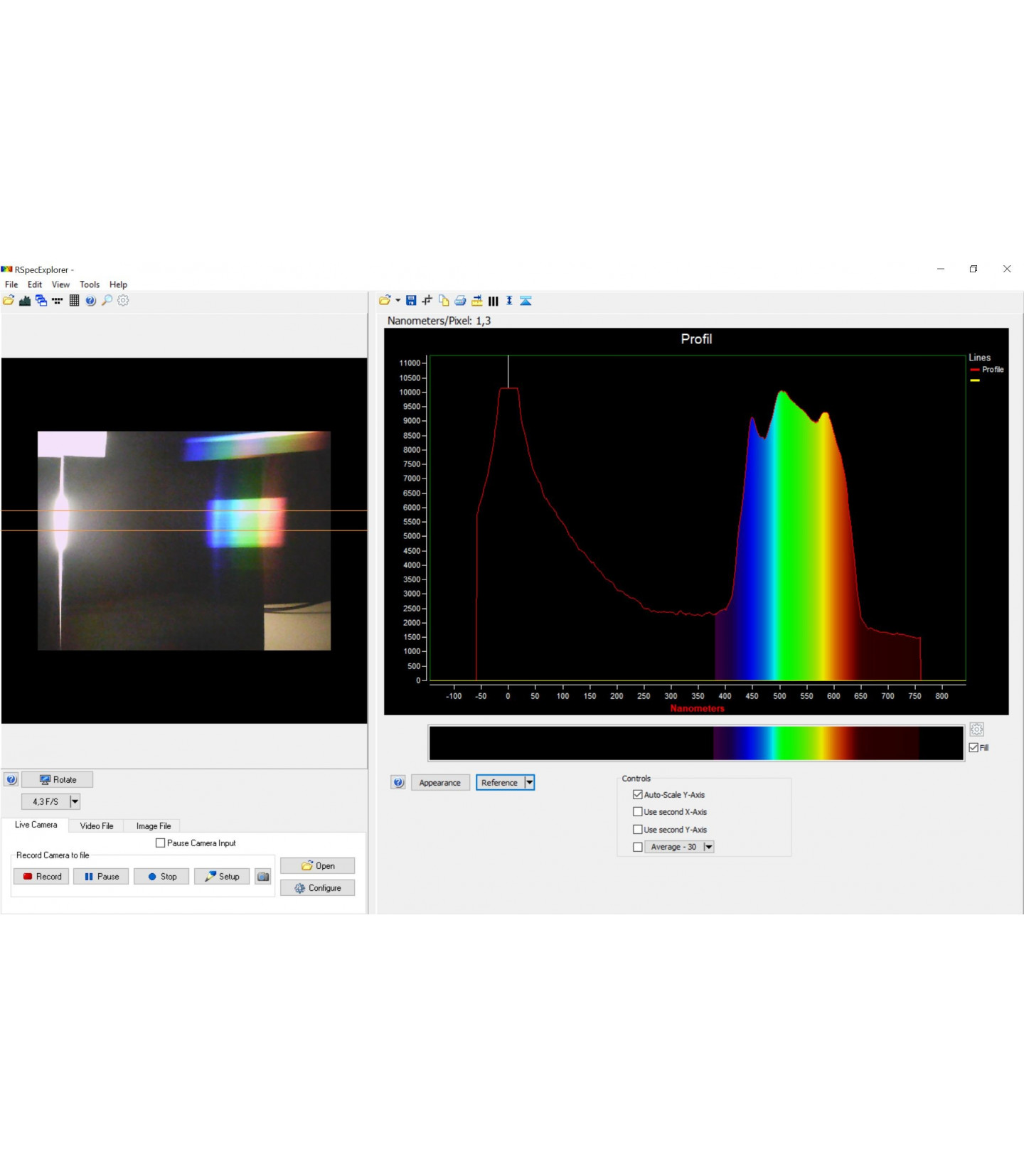Click the open folder icon in left toolbar
The image size is (1024, 1176).
9,301
